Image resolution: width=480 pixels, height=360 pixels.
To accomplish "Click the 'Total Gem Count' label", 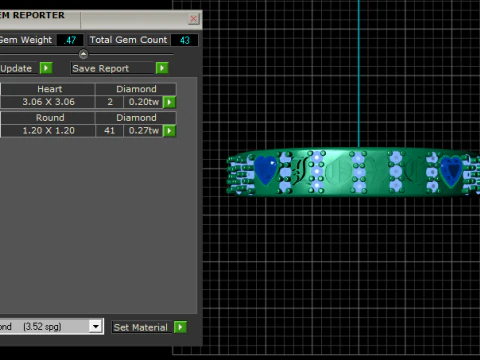I will pos(128,40).
